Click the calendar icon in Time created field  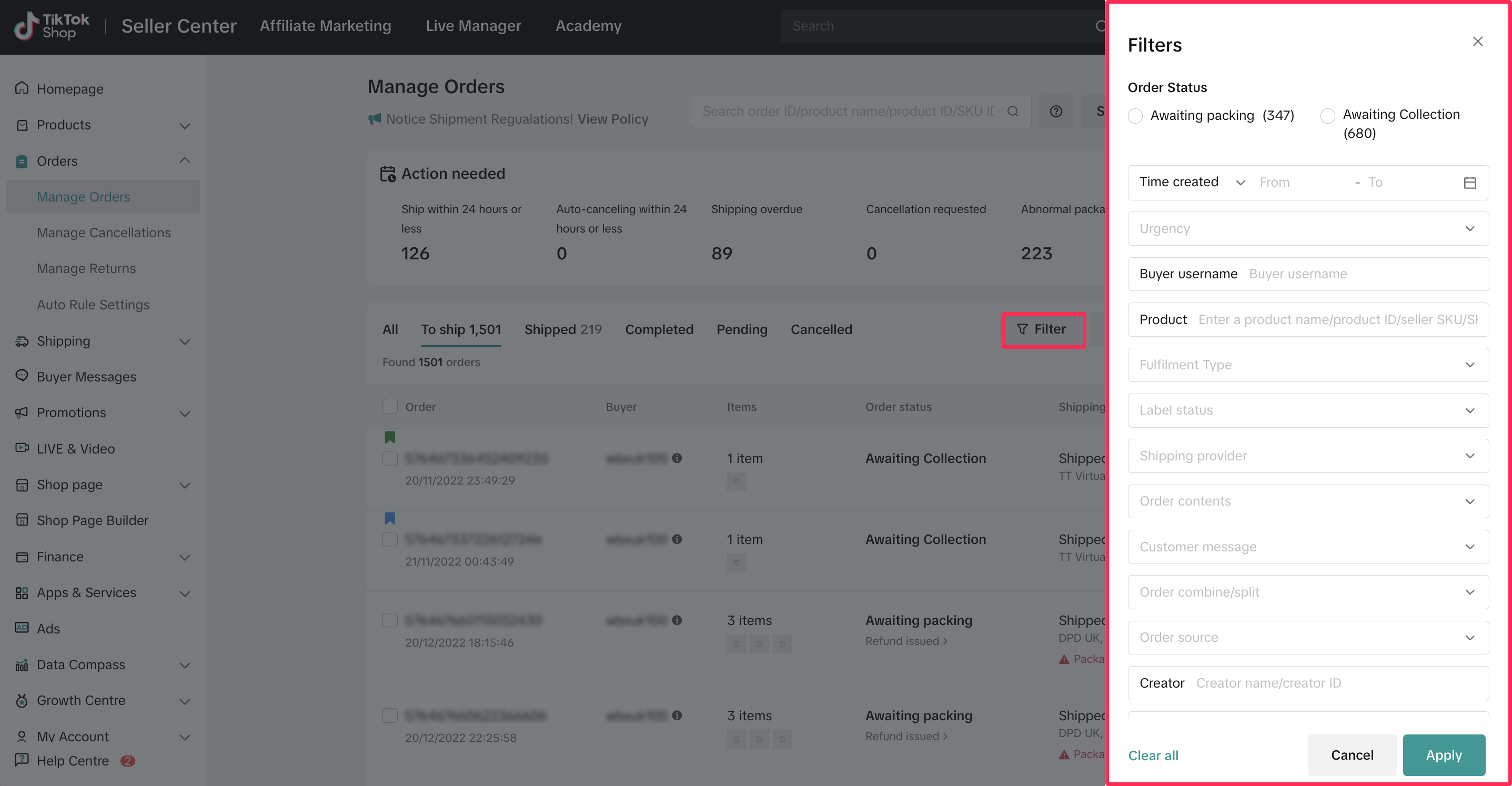tap(1469, 183)
